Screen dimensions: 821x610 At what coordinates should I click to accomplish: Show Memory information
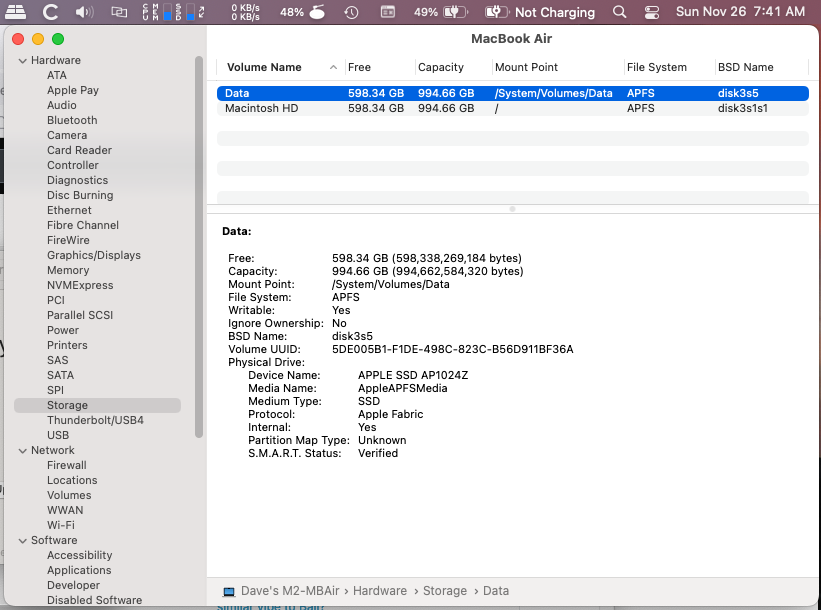[68, 270]
